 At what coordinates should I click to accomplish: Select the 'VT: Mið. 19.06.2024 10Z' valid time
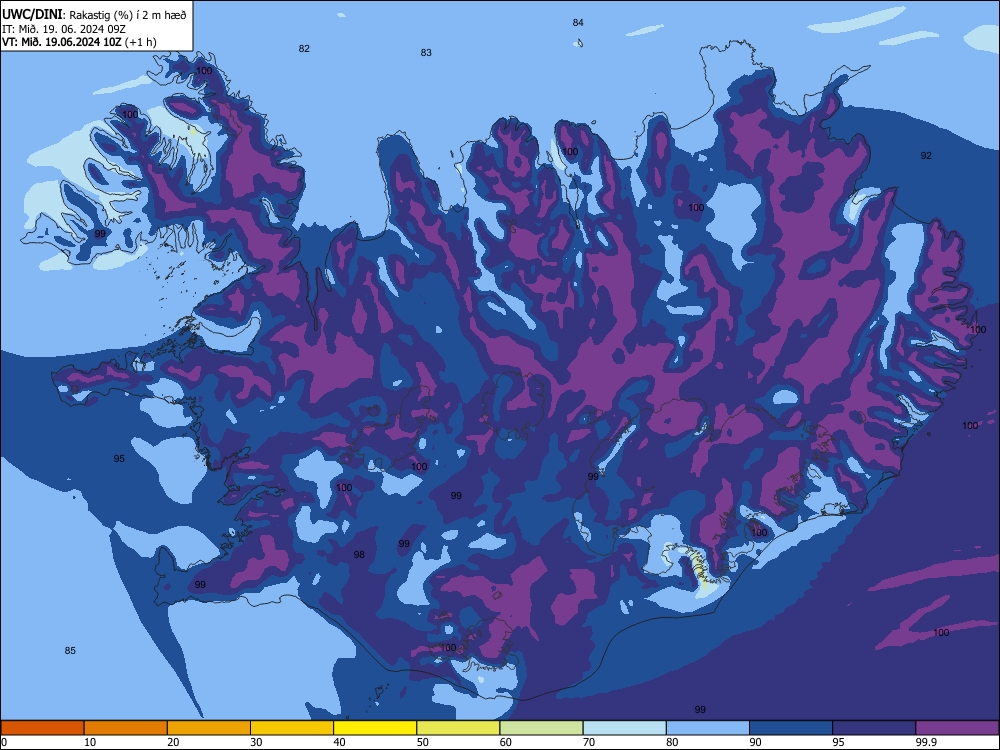point(61,42)
